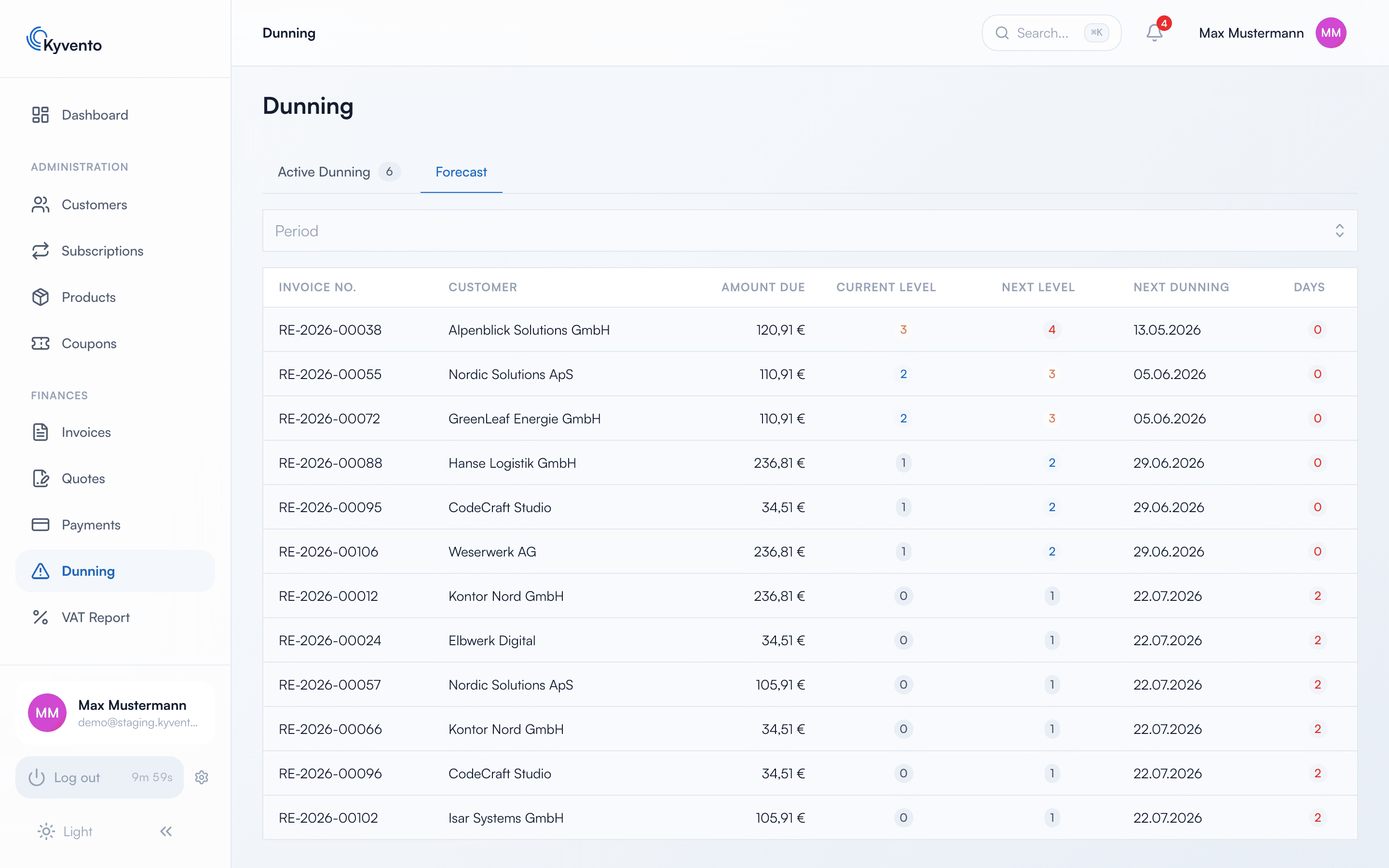Open Customers menu item

[x=115, y=205]
